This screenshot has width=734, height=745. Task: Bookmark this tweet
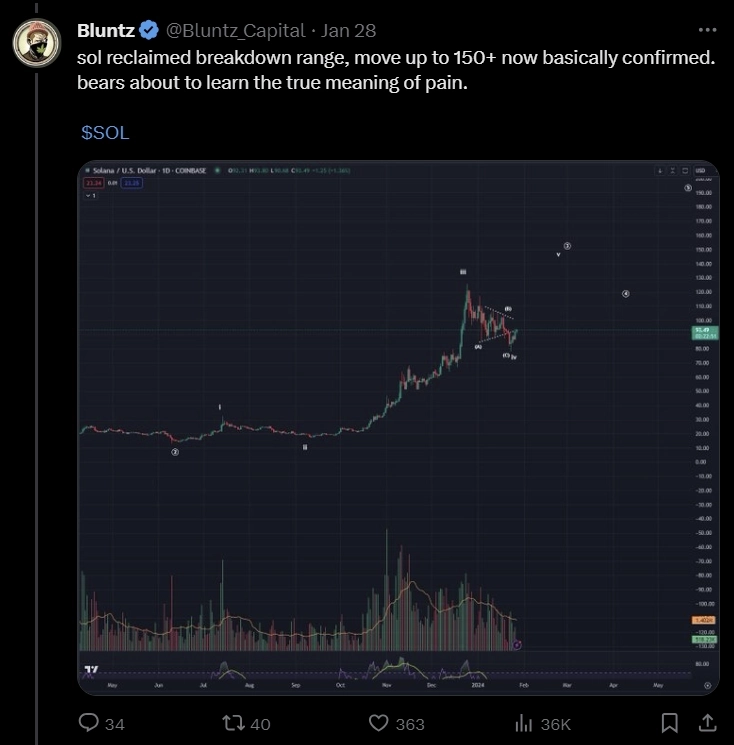[x=670, y=722]
